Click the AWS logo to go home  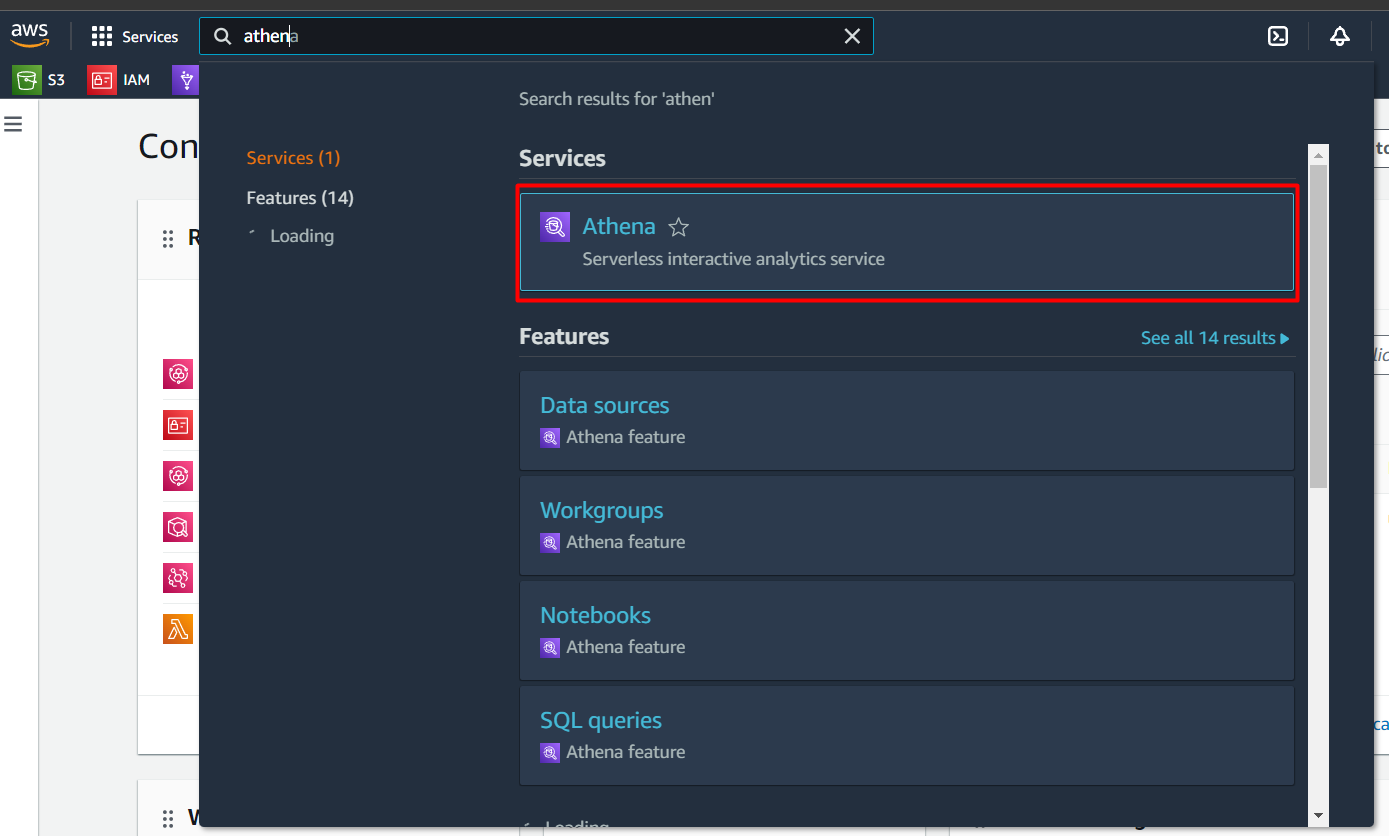[x=29, y=33]
